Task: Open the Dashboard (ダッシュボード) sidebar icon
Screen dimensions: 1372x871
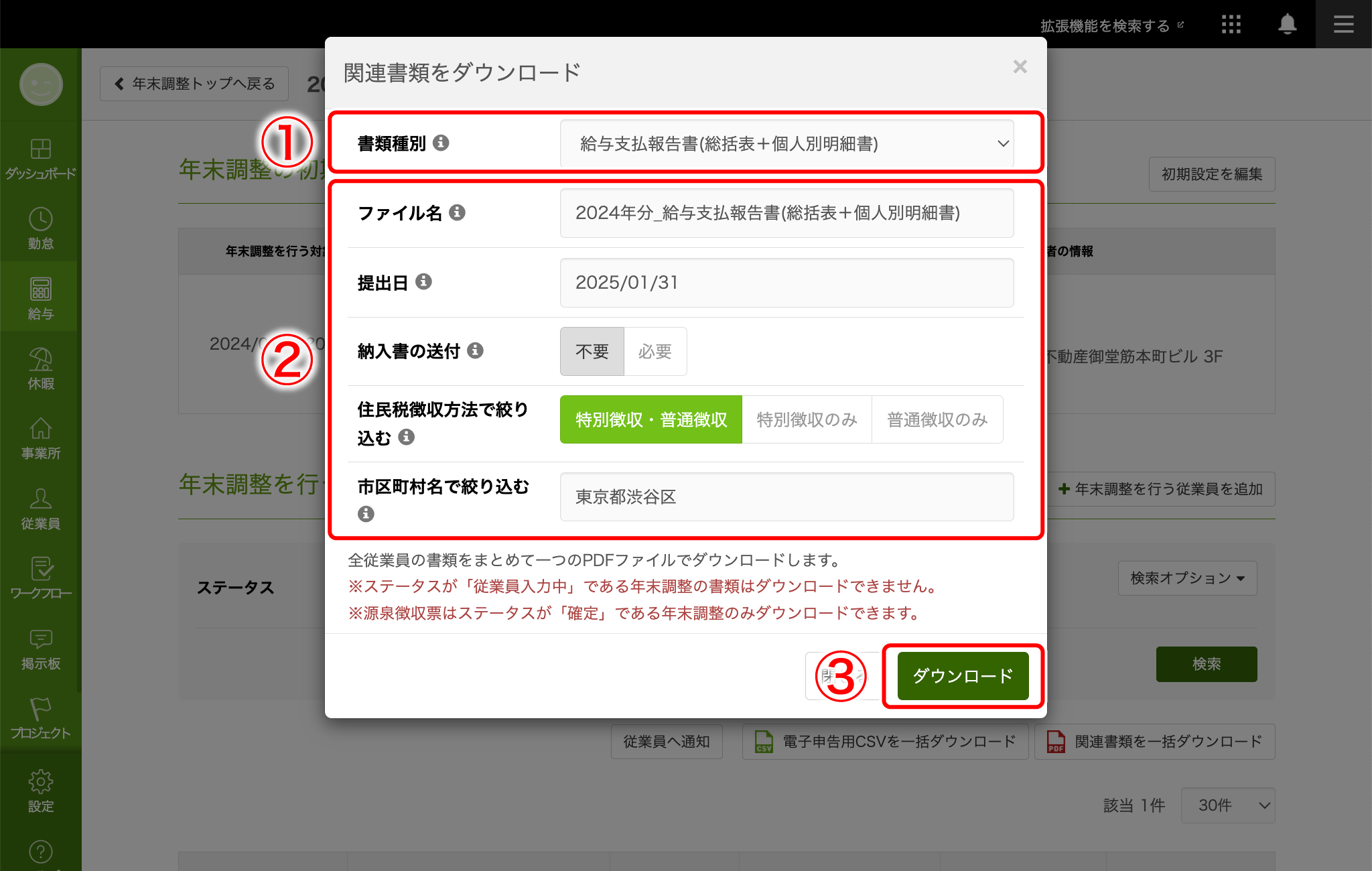Action: click(x=40, y=158)
